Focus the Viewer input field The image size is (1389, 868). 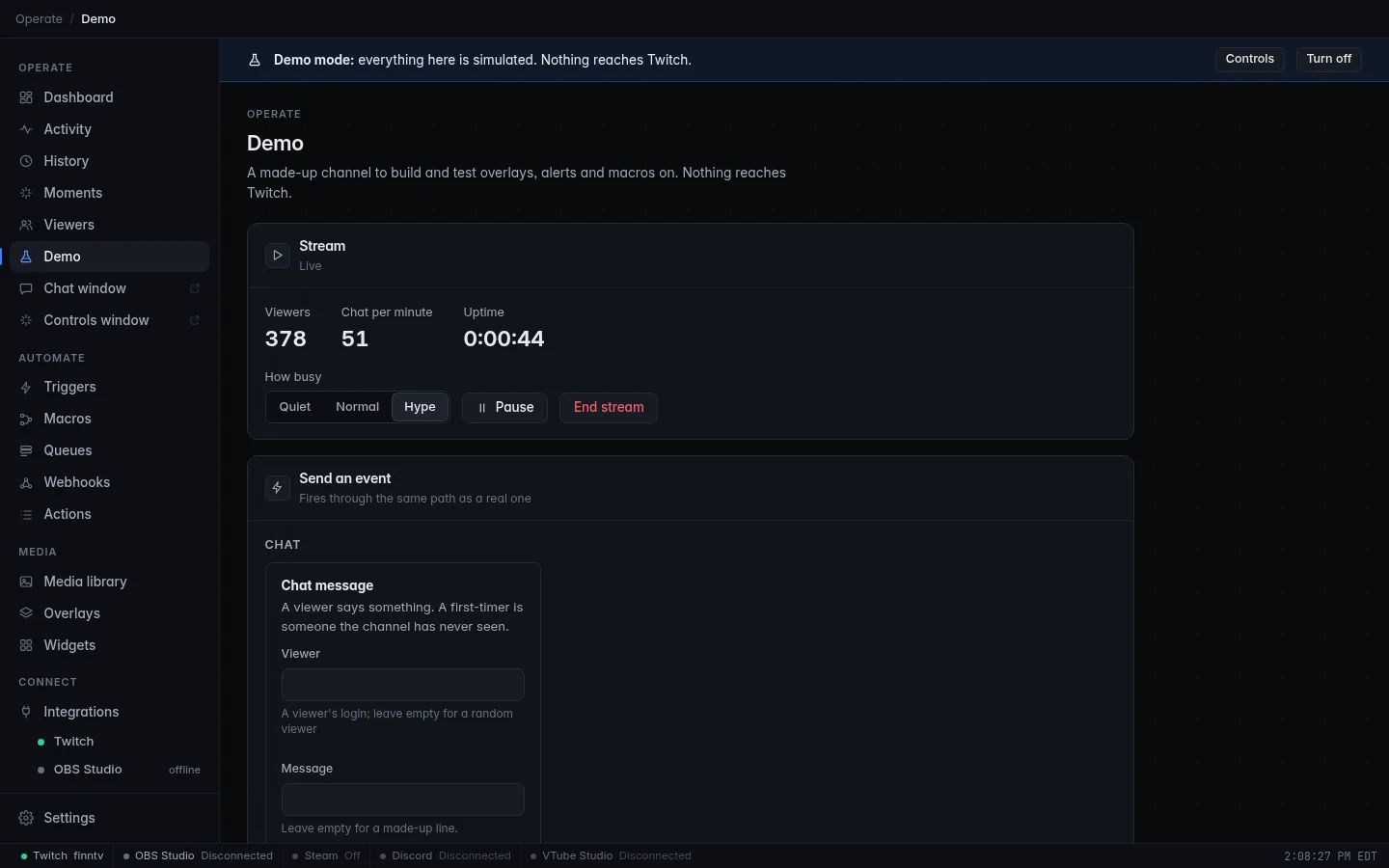pyautogui.click(x=403, y=685)
